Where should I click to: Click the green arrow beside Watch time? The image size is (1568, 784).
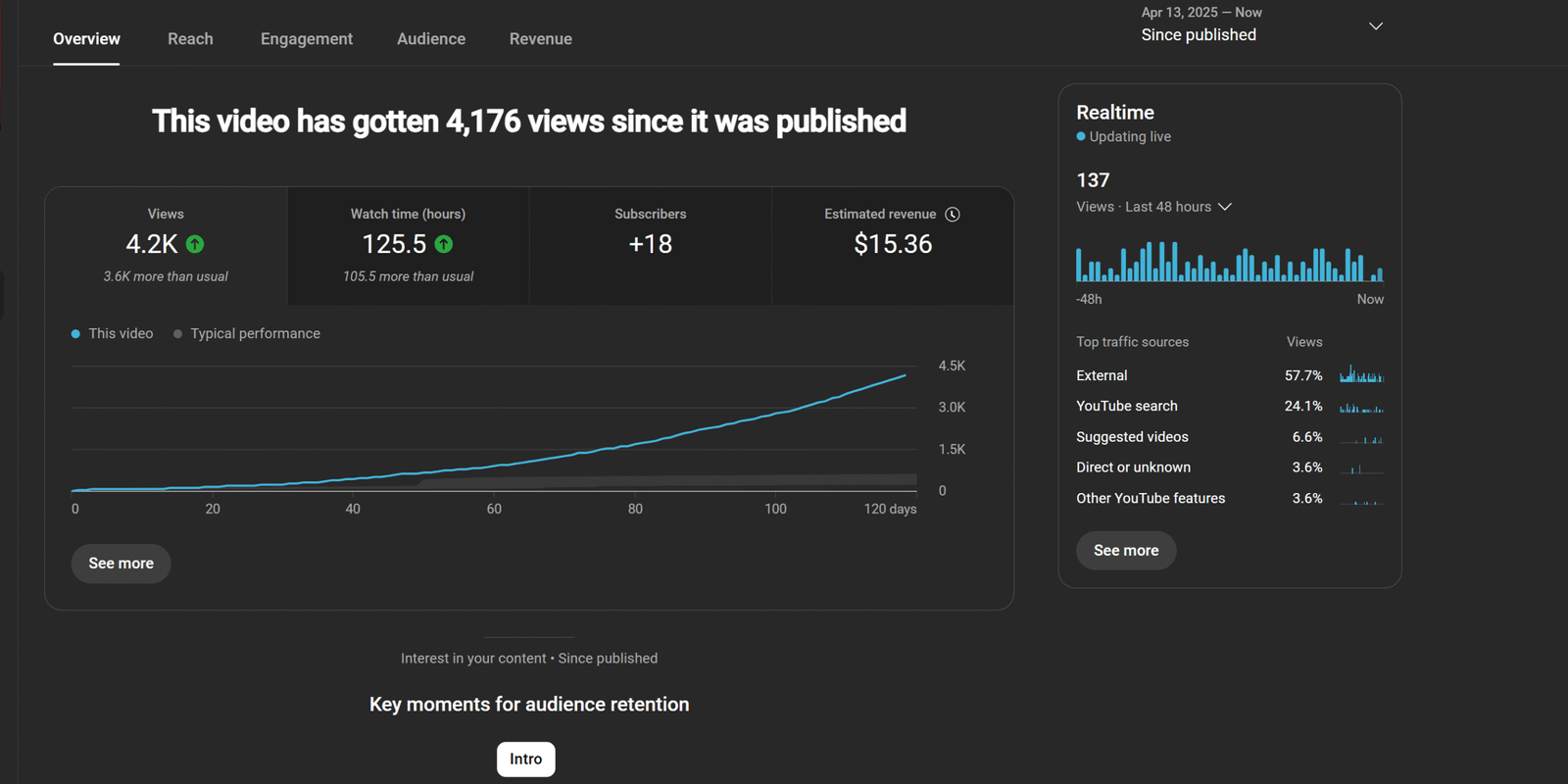(x=444, y=244)
